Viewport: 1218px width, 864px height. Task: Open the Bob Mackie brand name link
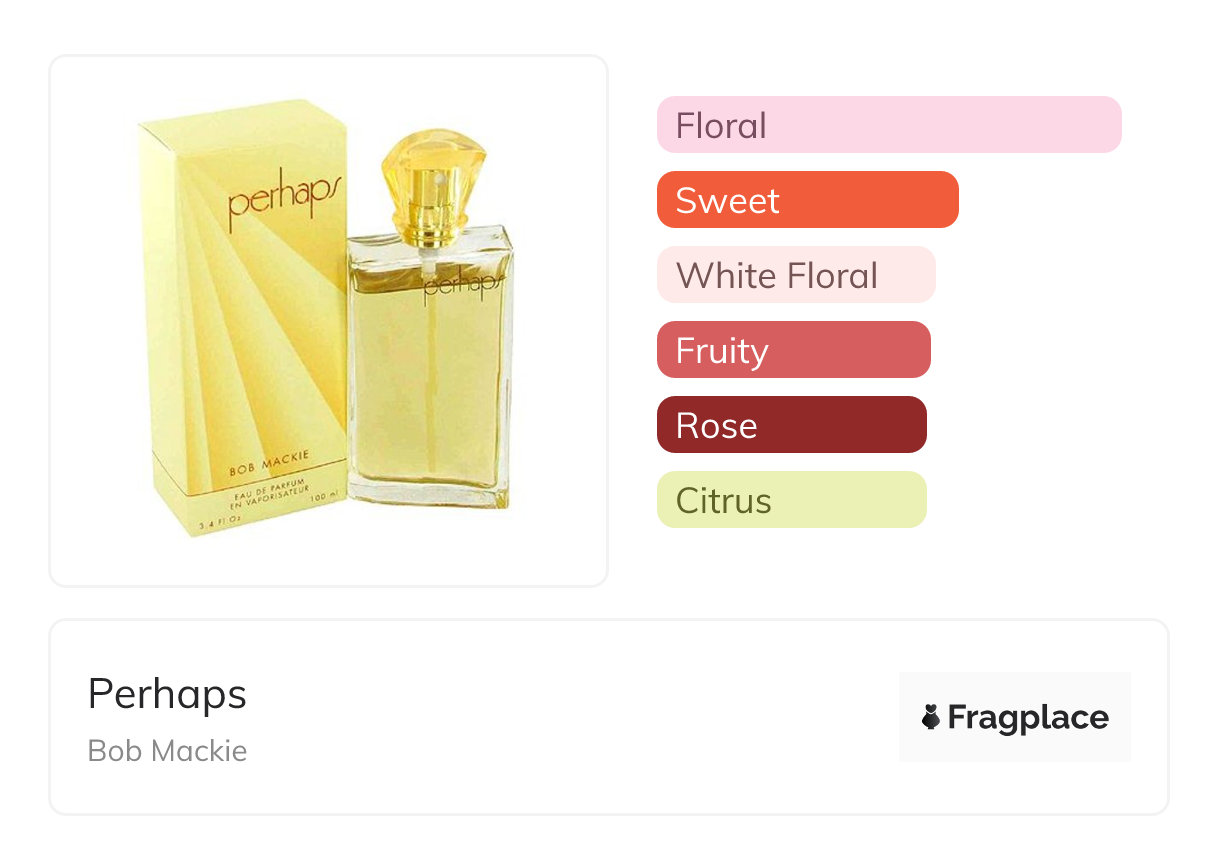click(167, 750)
